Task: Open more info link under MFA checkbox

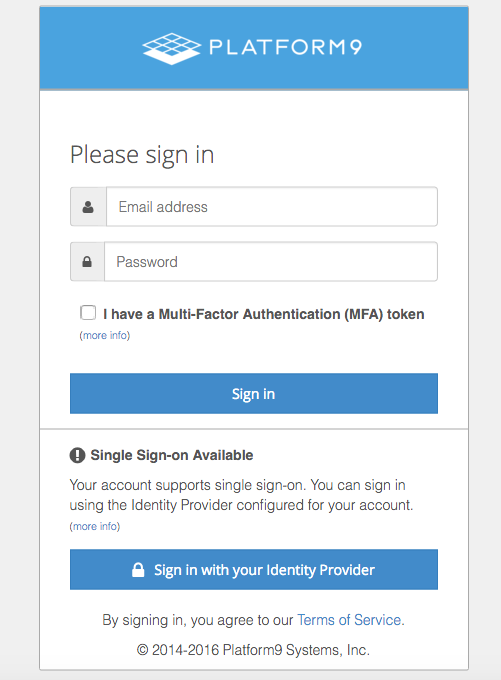Action: pos(105,335)
